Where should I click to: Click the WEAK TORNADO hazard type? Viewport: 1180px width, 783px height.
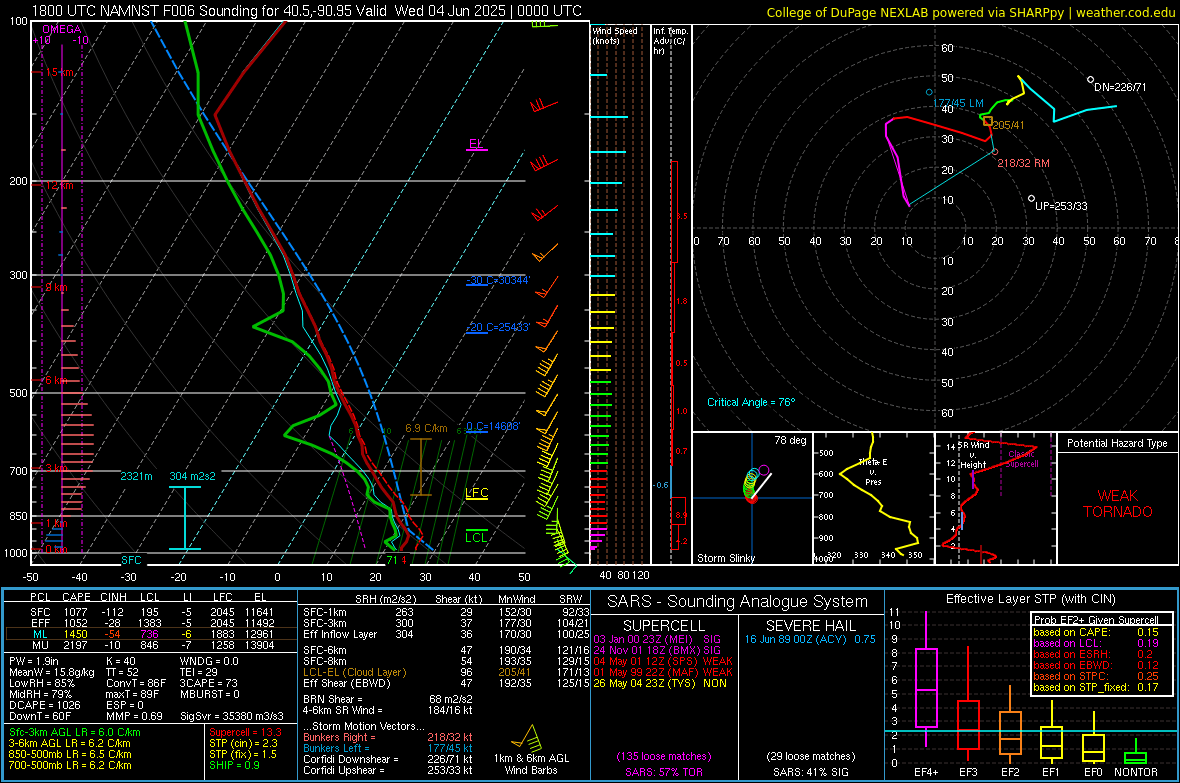tap(1118, 504)
